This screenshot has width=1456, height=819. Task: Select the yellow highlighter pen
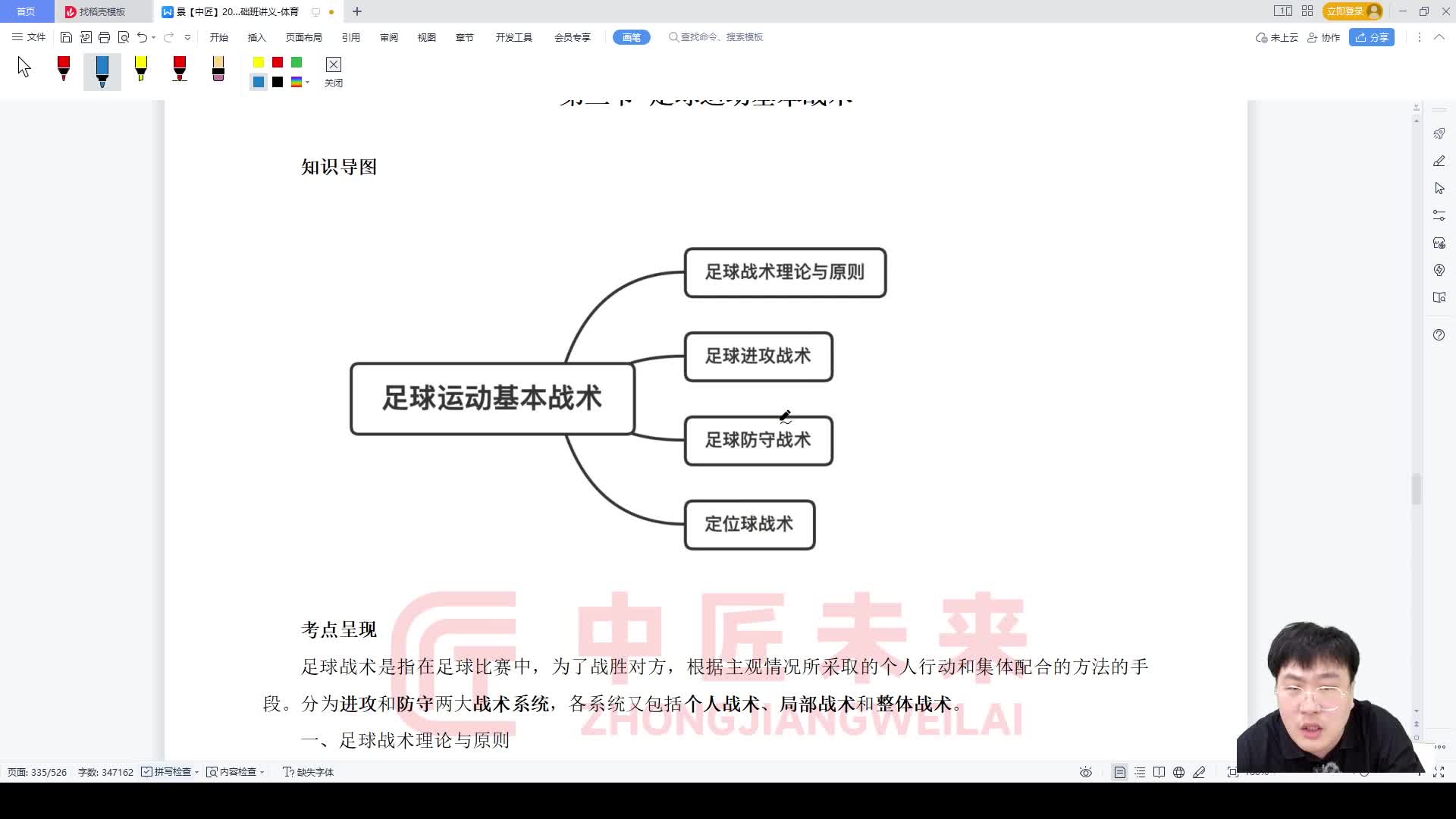pos(141,71)
